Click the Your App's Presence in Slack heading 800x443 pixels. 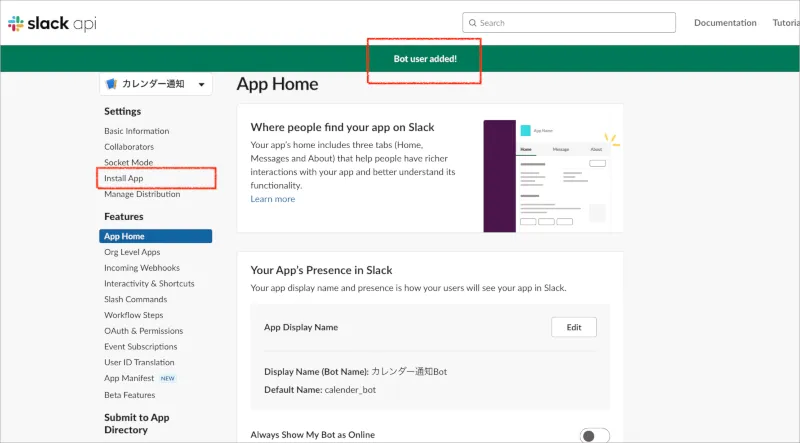point(321,270)
